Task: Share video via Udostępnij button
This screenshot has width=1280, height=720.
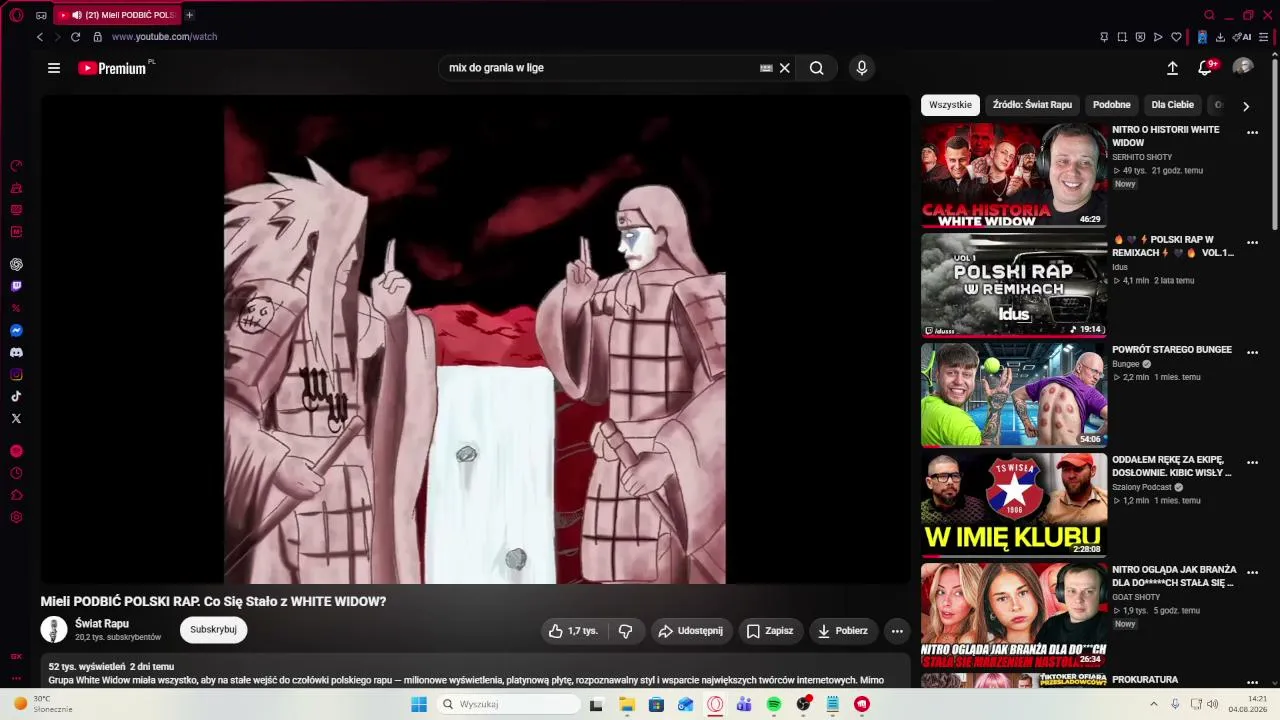Action: (690, 631)
